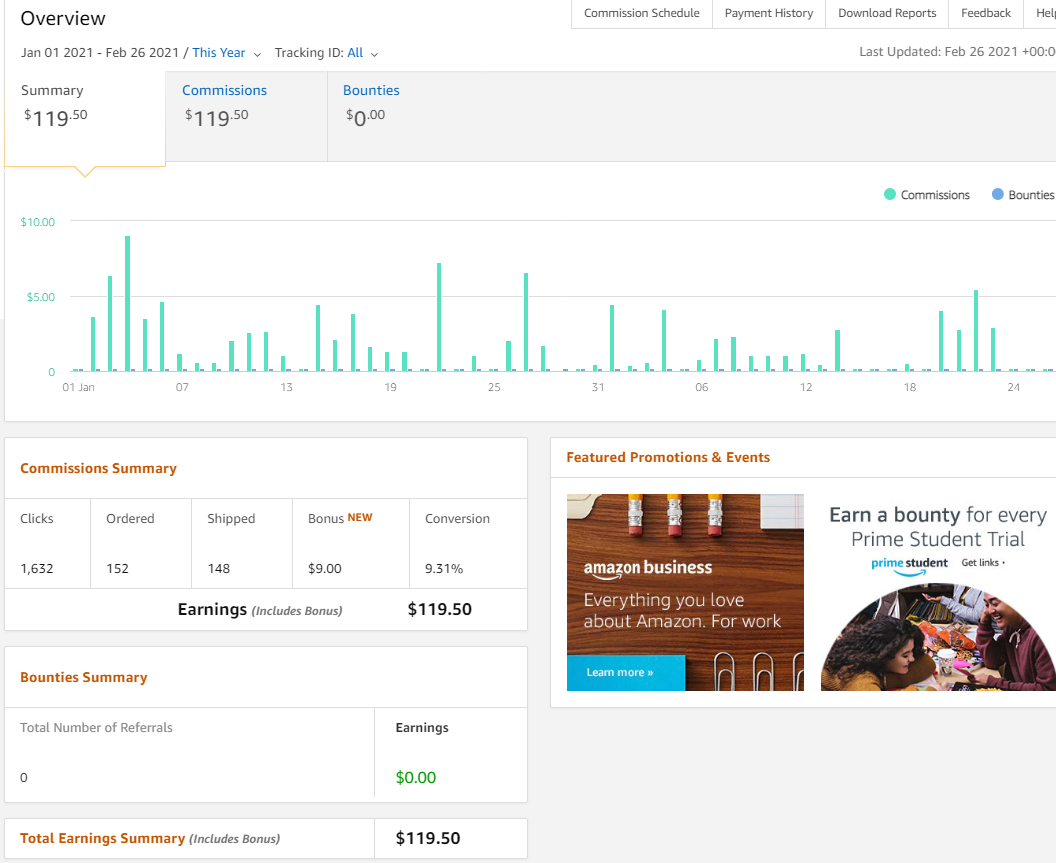The width and height of the screenshot is (1056, 863).
Task: Toggle the Commissions legend dot
Action: [x=890, y=194]
